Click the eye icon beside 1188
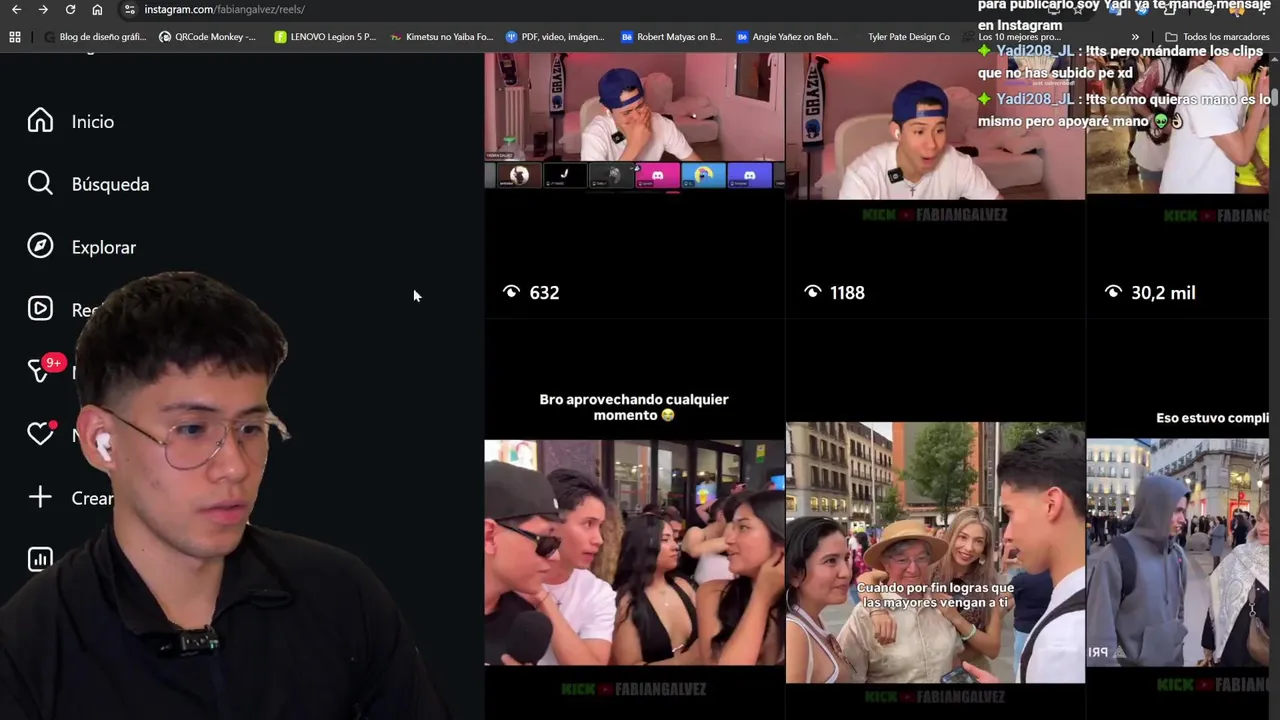 pyautogui.click(x=812, y=292)
